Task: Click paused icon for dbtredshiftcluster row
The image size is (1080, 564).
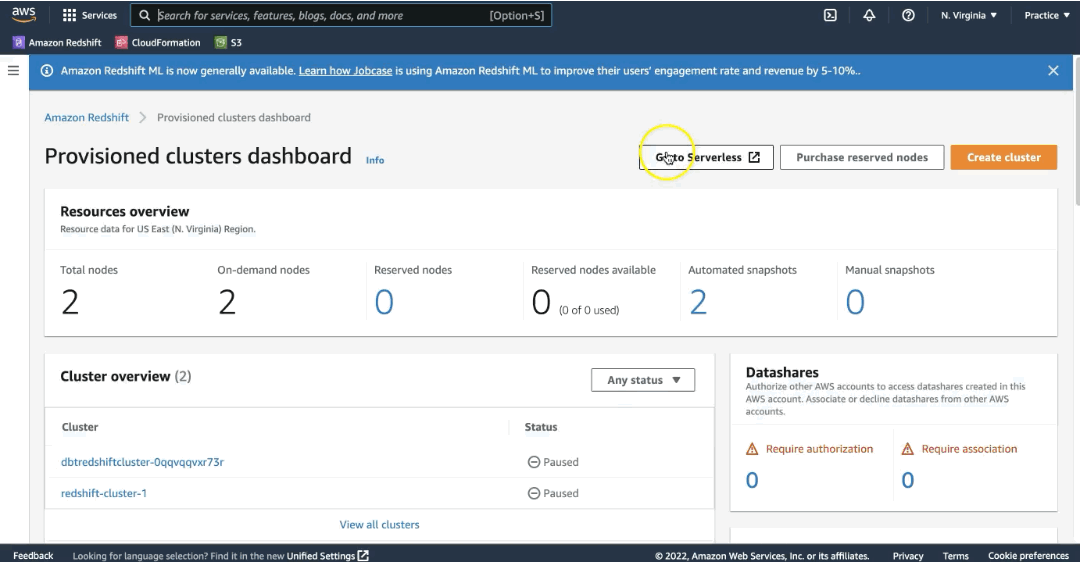Action: (534, 462)
